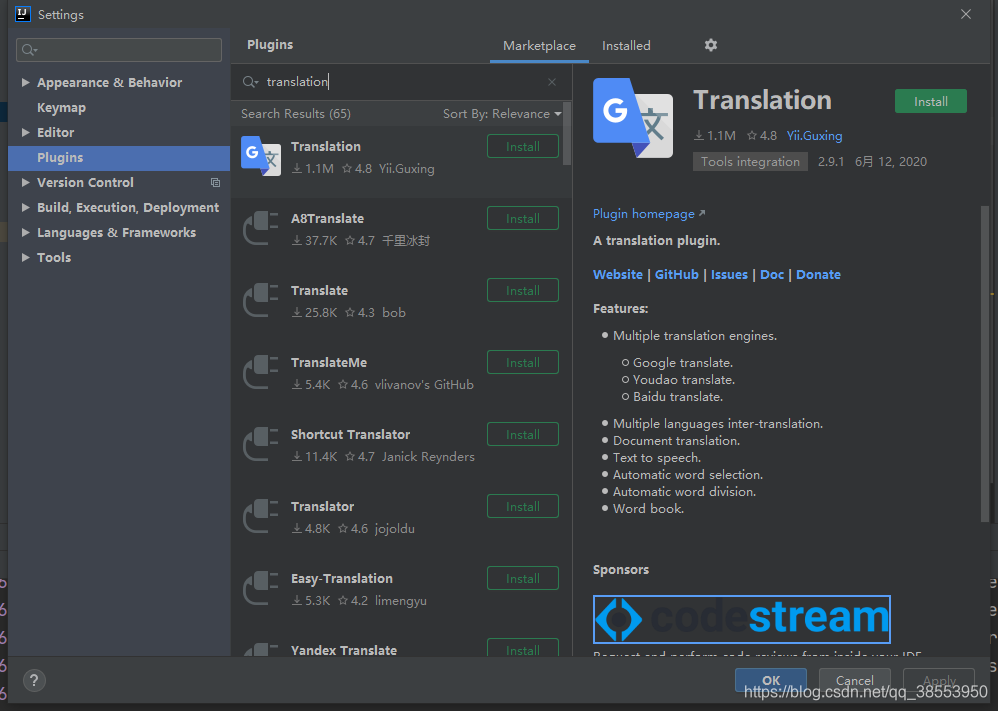Click the settings search field
Image resolution: width=998 pixels, height=711 pixels.
tap(119, 50)
